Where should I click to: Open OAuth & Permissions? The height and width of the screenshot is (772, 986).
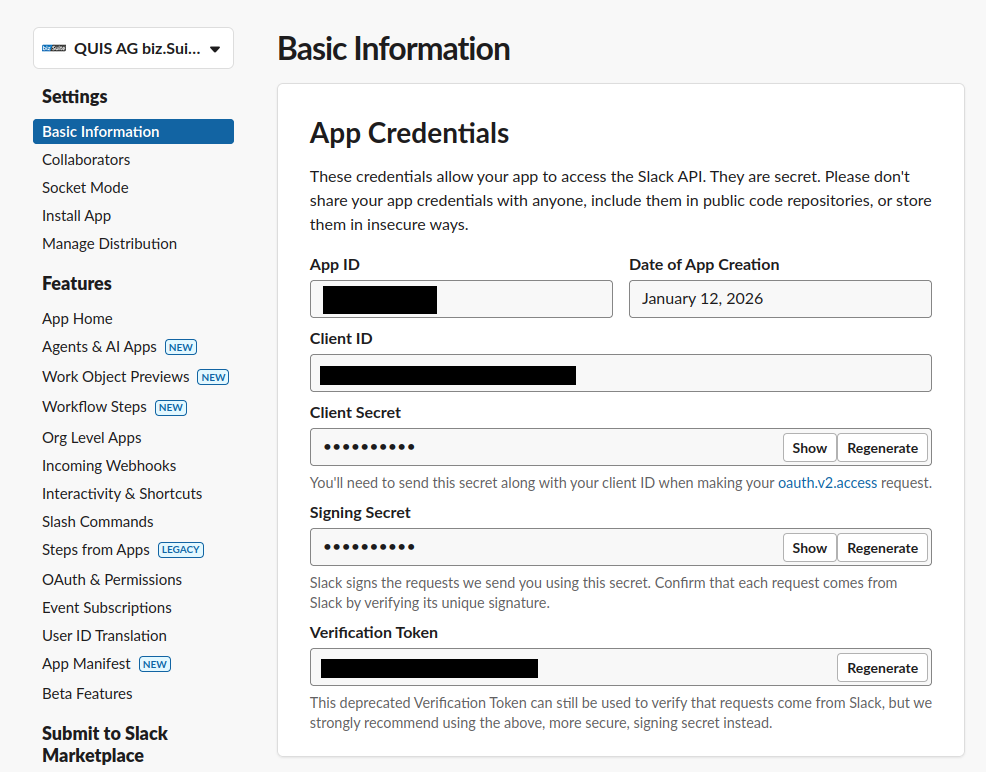pyautogui.click(x=112, y=579)
